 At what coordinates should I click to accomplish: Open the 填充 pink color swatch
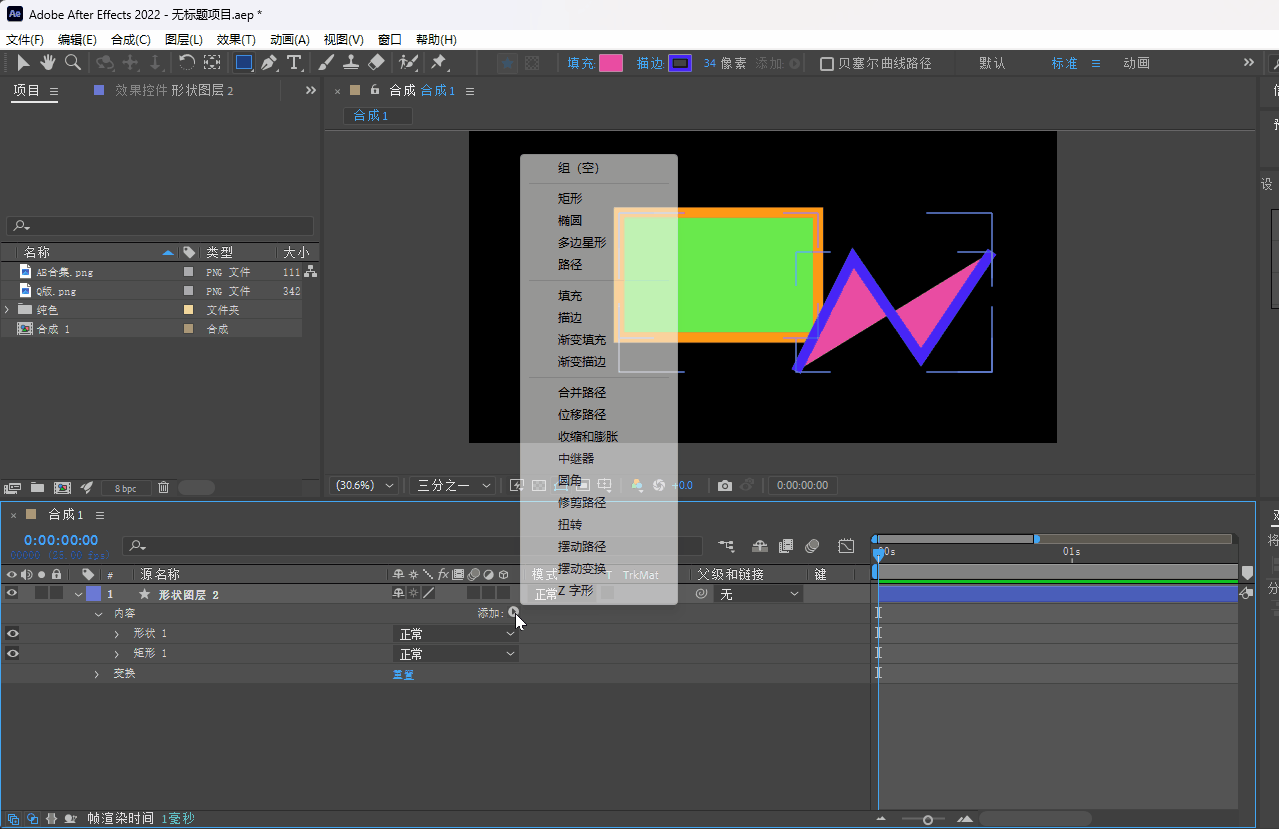point(610,63)
